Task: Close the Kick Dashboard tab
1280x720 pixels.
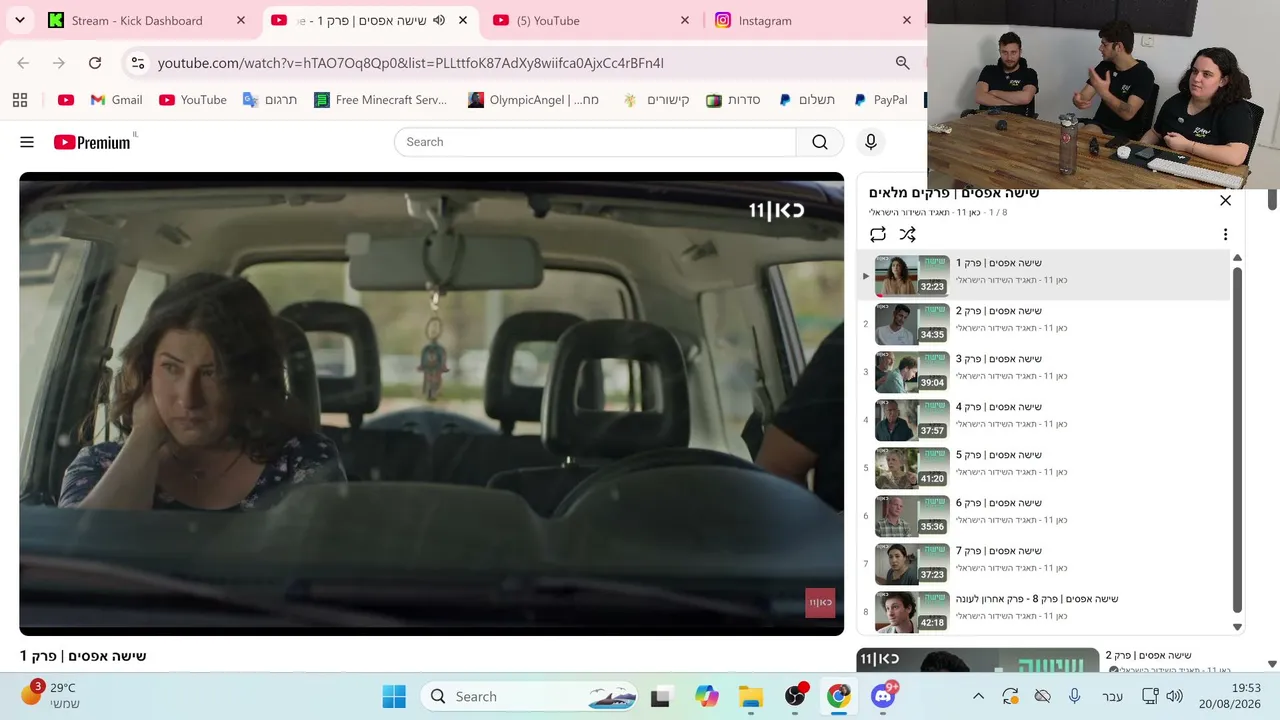Action: pyautogui.click(x=241, y=20)
